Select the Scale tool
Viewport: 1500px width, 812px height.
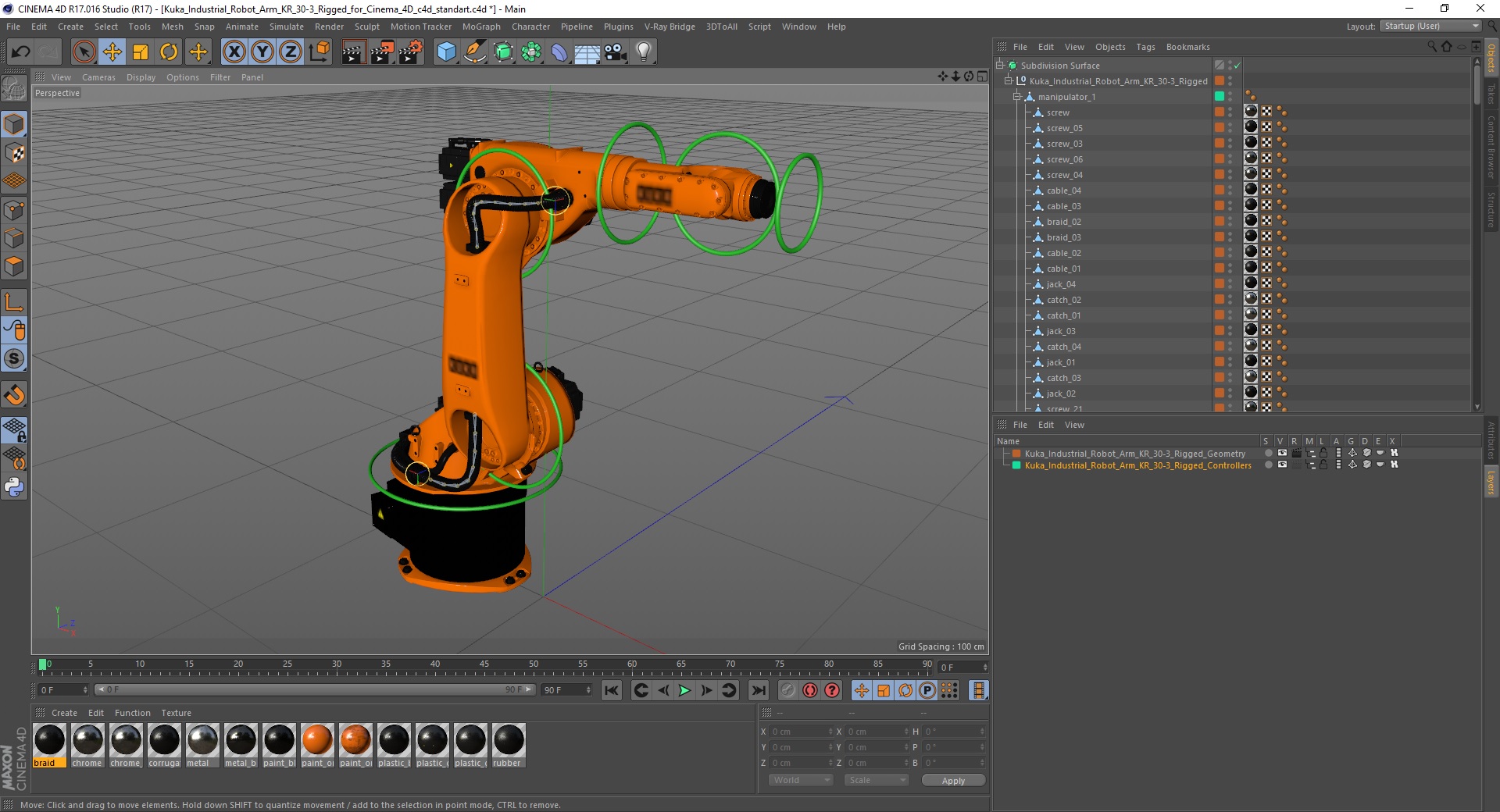(141, 52)
